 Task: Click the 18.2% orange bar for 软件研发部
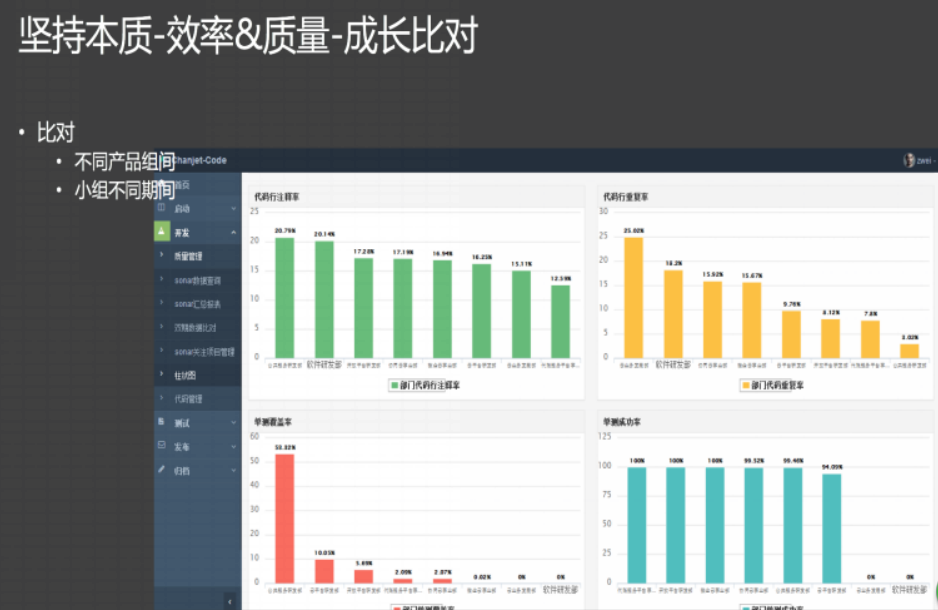click(673, 314)
